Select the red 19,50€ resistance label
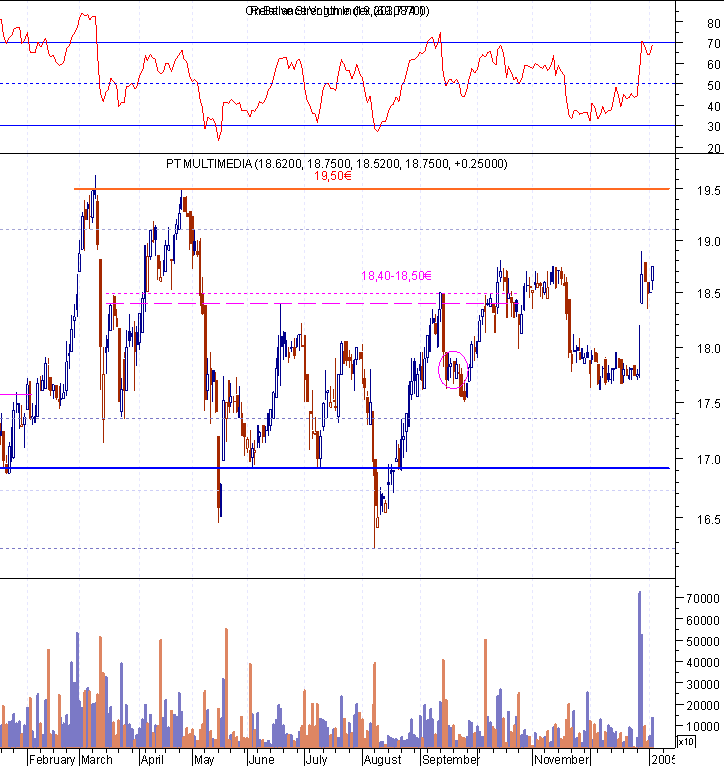The width and height of the screenshot is (724, 766). [333, 176]
